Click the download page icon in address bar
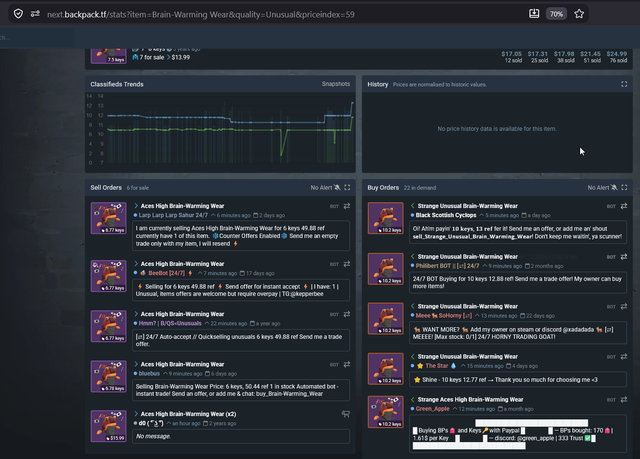This screenshot has width=640, height=459. tap(534, 14)
